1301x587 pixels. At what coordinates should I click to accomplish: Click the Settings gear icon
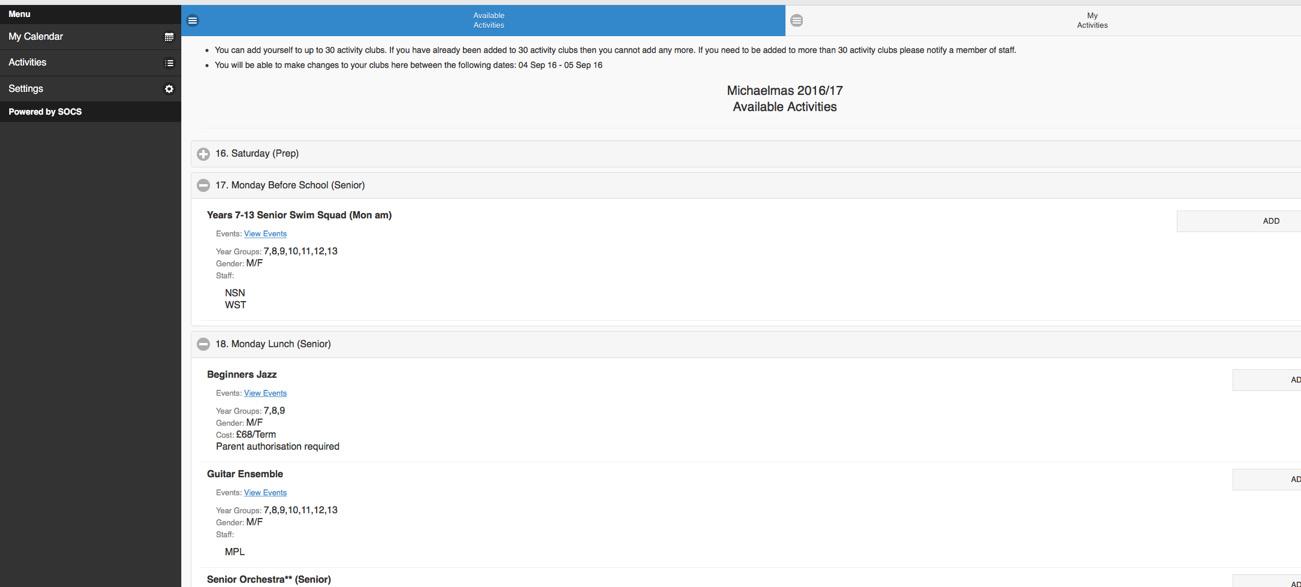pyautogui.click(x=169, y=89)
